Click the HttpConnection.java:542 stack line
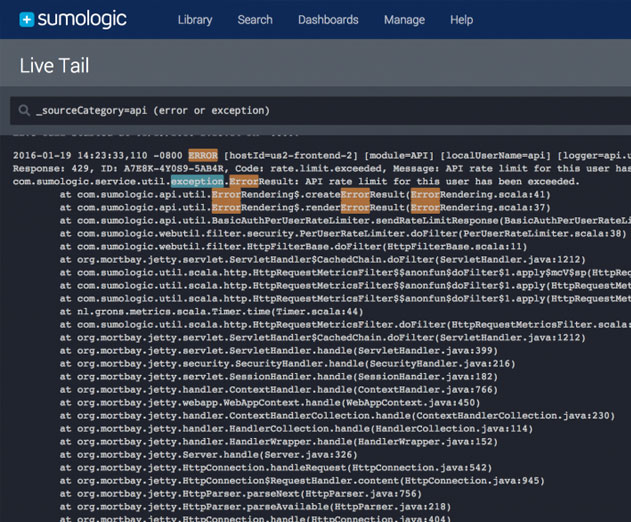Screen dimensions: 631x522 pos(276,468)
